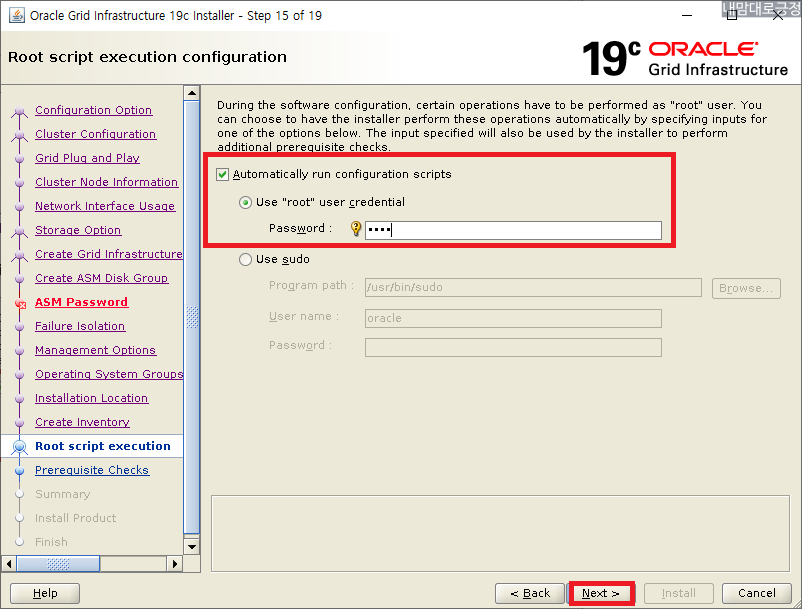Image resolution: width=802 pixels, height=609 pixels.
Task: Go to Create ASM Disk Group step
Action: point(101,278)
